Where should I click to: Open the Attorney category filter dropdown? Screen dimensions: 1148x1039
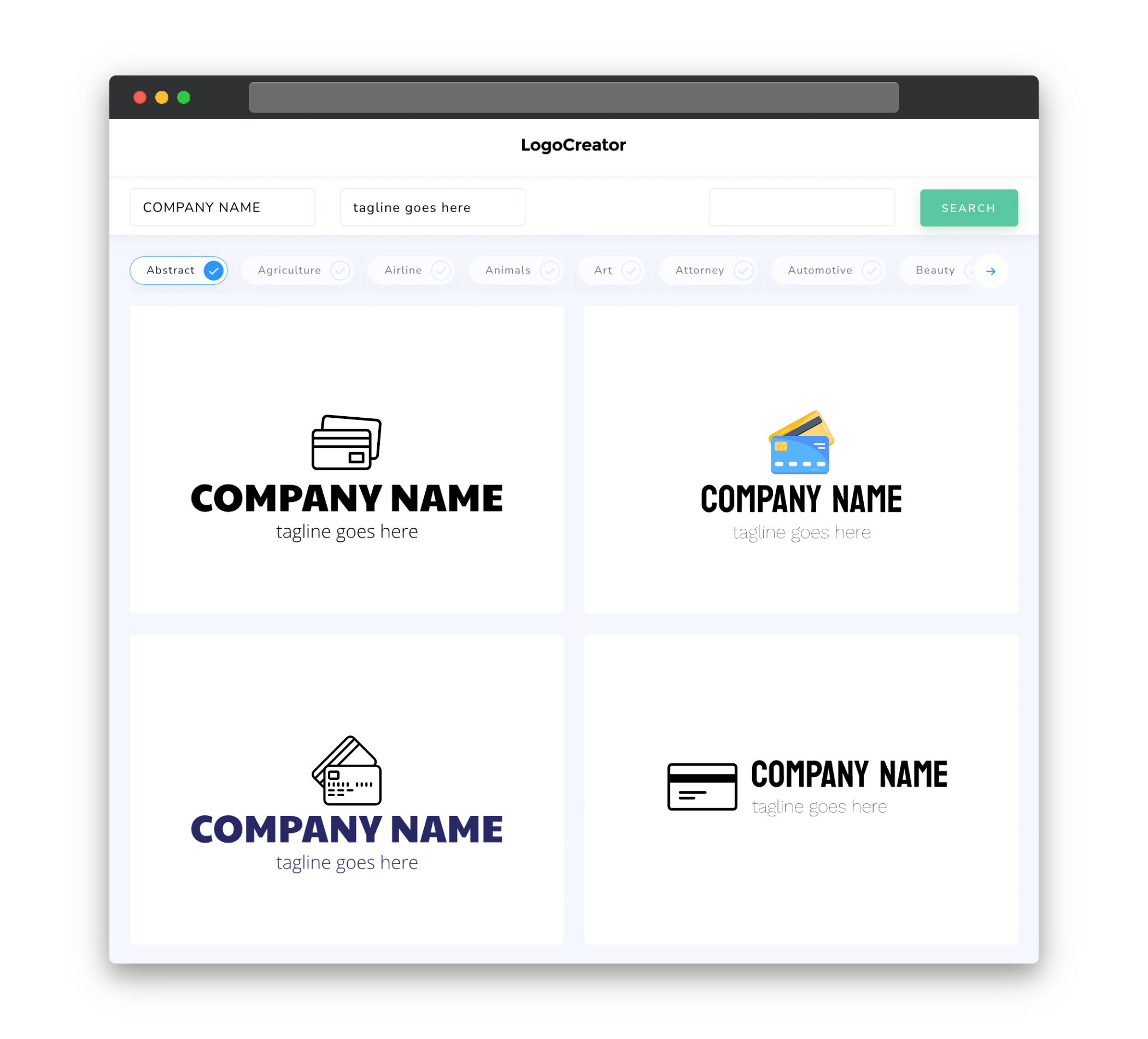click(x=711, y=270)
